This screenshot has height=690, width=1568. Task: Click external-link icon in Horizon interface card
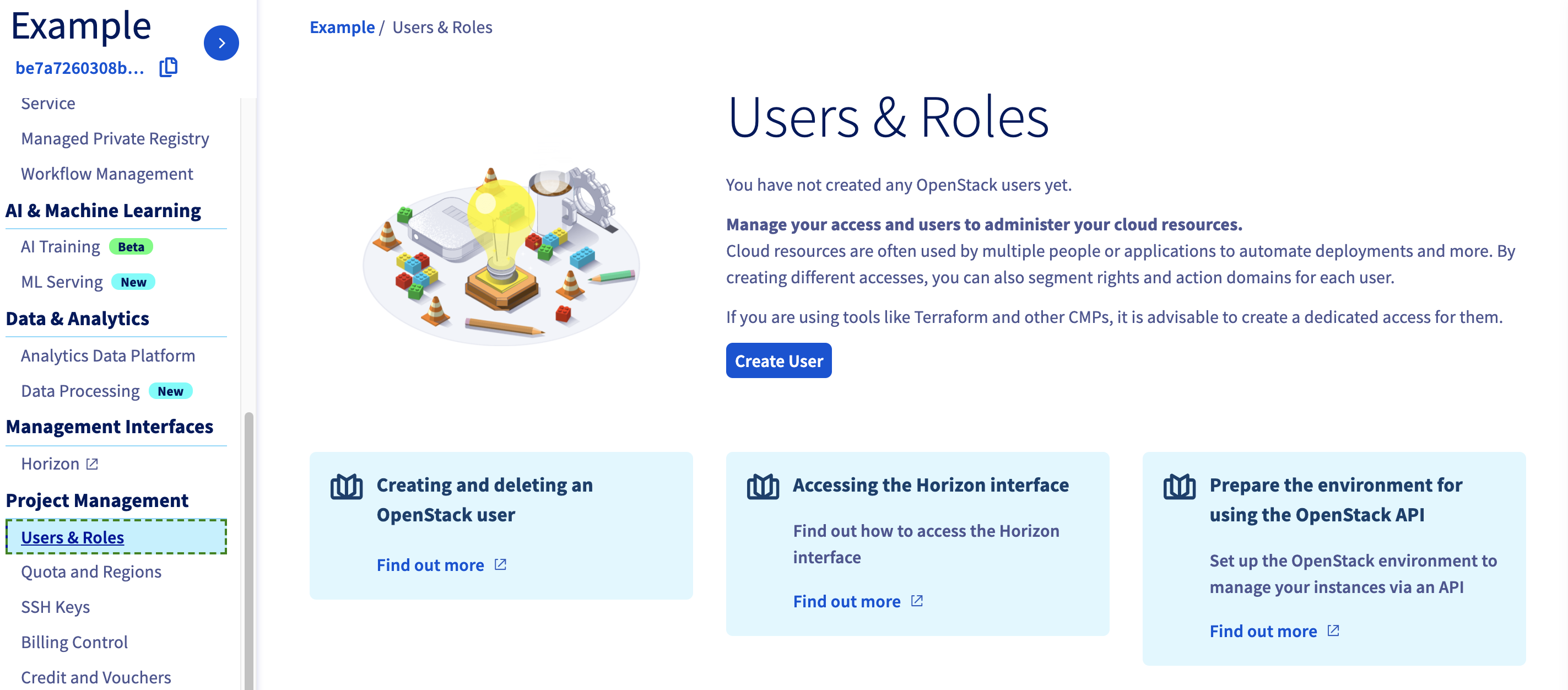click(917, 601)
